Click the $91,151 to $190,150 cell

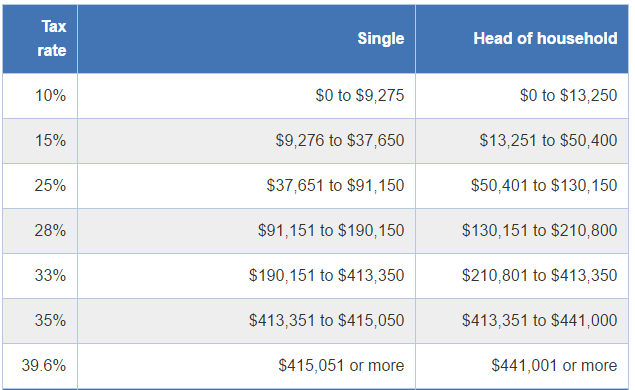pos(246,231)
